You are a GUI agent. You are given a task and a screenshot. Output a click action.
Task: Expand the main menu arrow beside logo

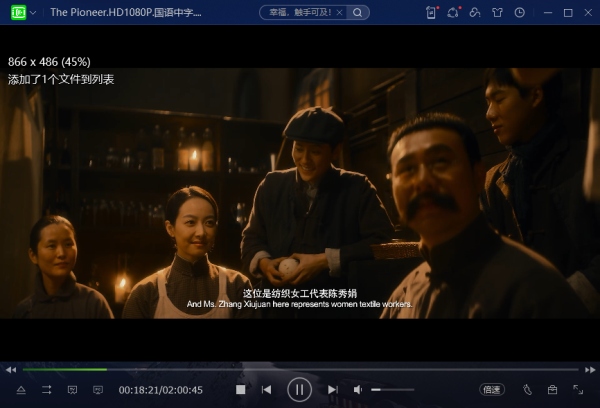33,13
